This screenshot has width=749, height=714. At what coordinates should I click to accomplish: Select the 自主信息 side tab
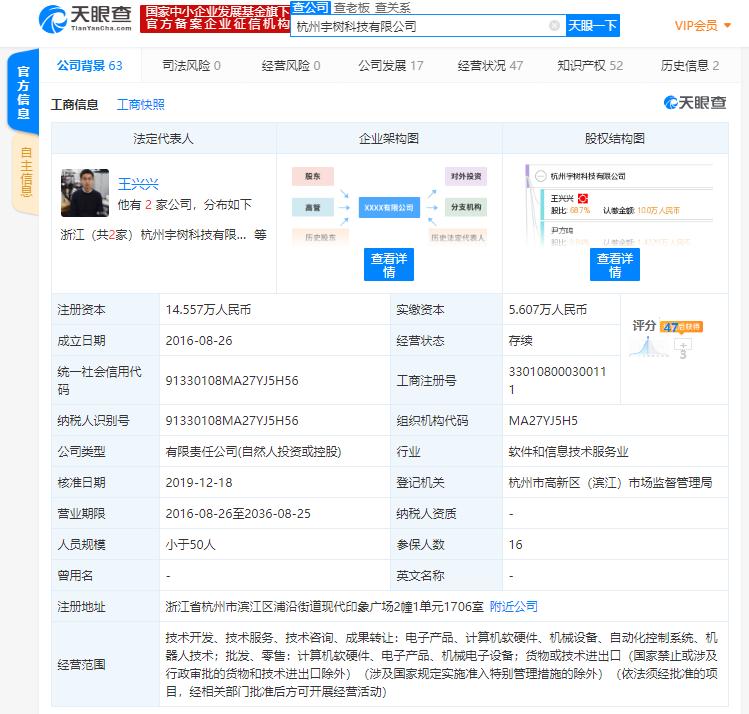(x=26, y=172)
